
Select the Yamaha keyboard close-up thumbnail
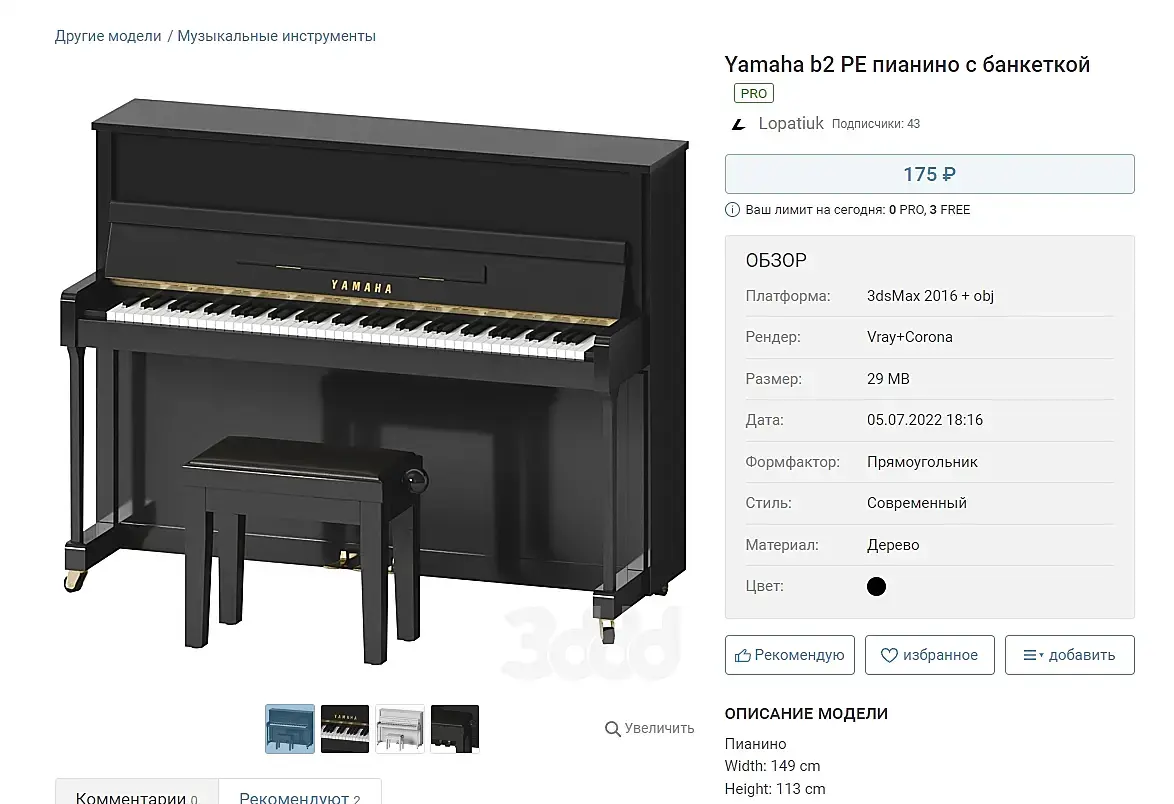pyautogui.click(x=345, y=729)
